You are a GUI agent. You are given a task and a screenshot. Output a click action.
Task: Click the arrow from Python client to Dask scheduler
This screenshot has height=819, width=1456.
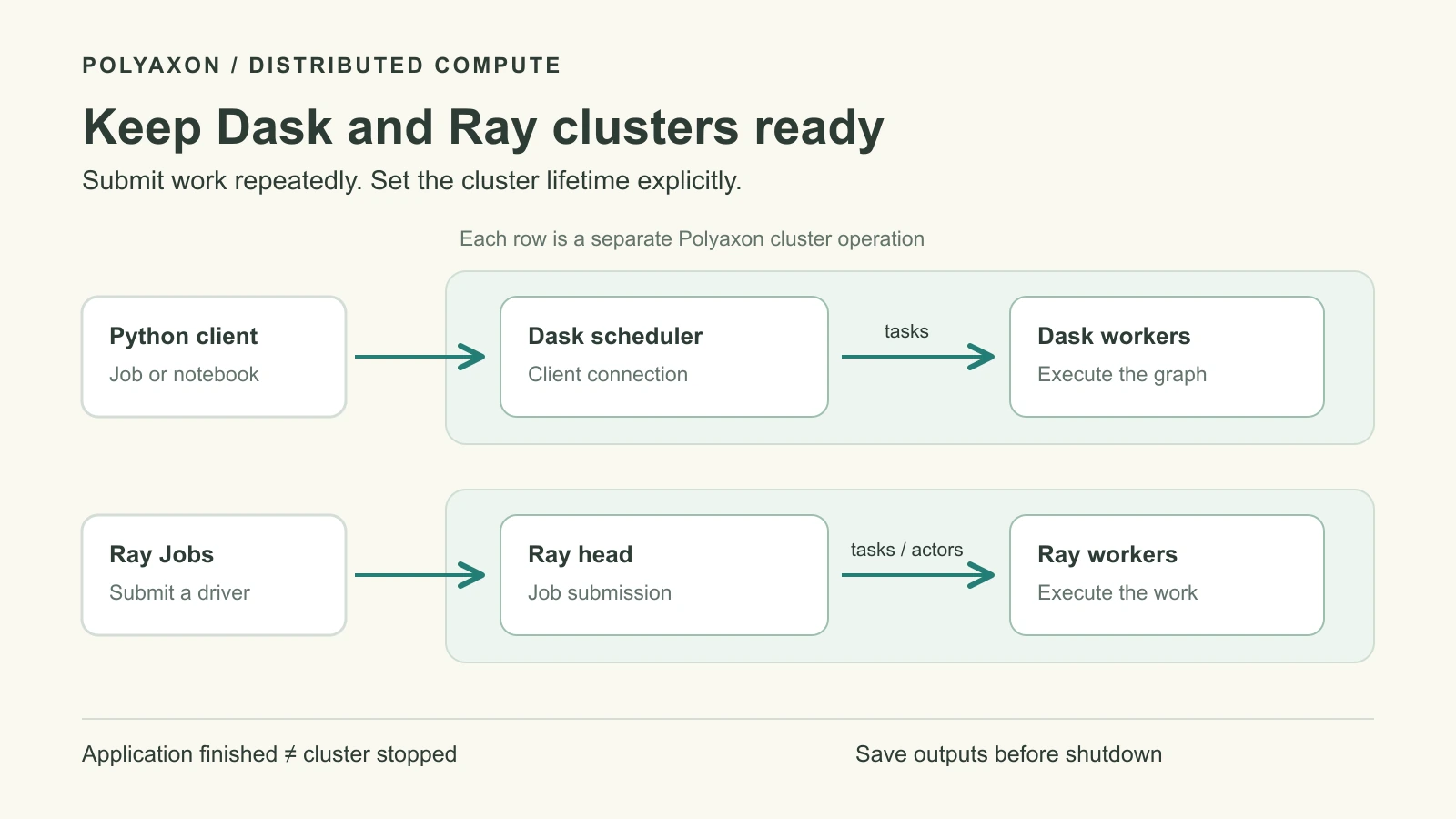pyautogui.click(x=420, y=357)
